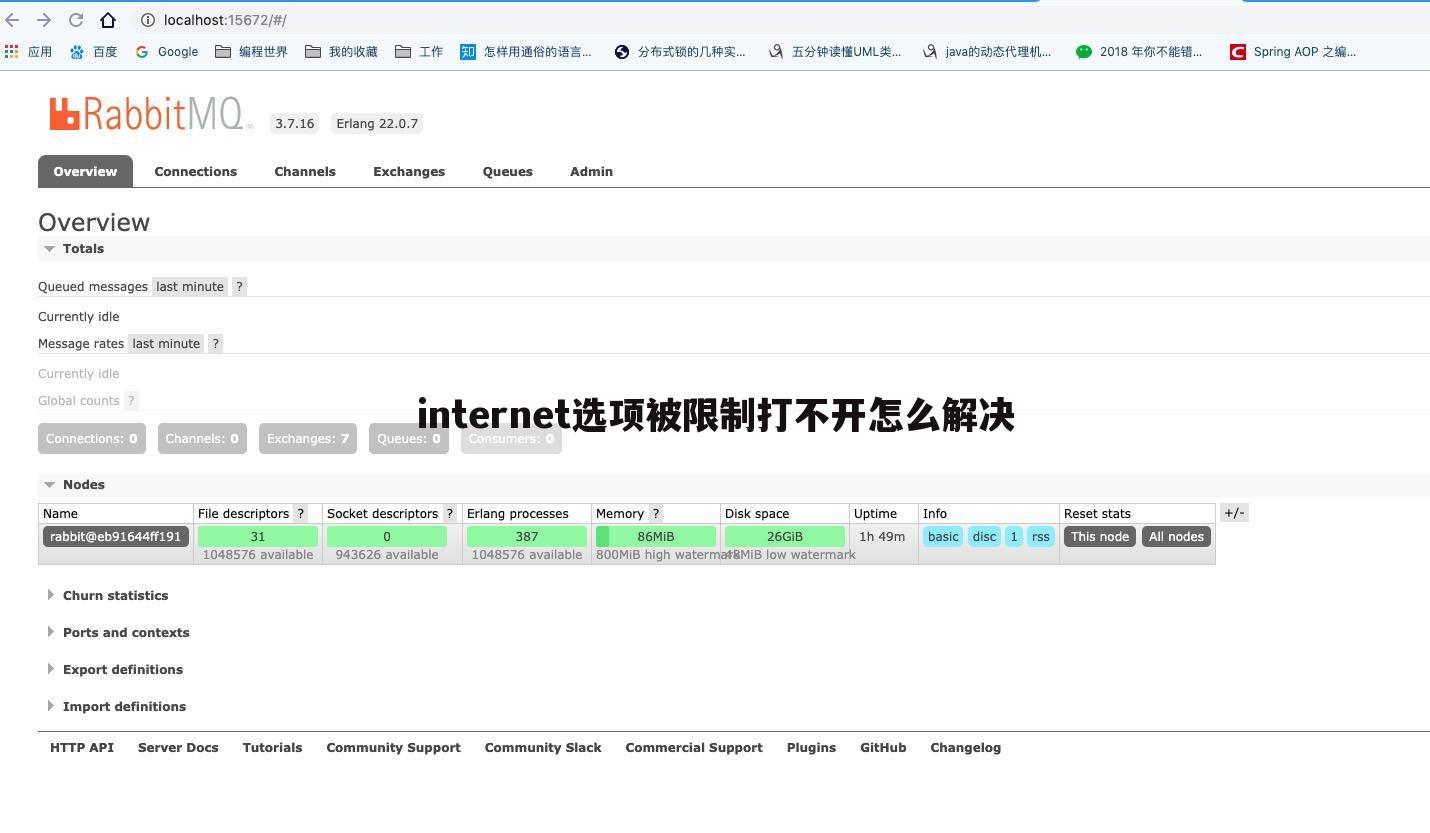Open the Google bookmark
Screen dimensions: 1430x833
[x=166, y=52]
